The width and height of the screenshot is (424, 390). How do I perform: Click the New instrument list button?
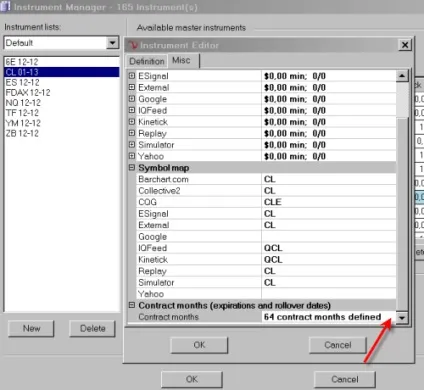(31, 329)
